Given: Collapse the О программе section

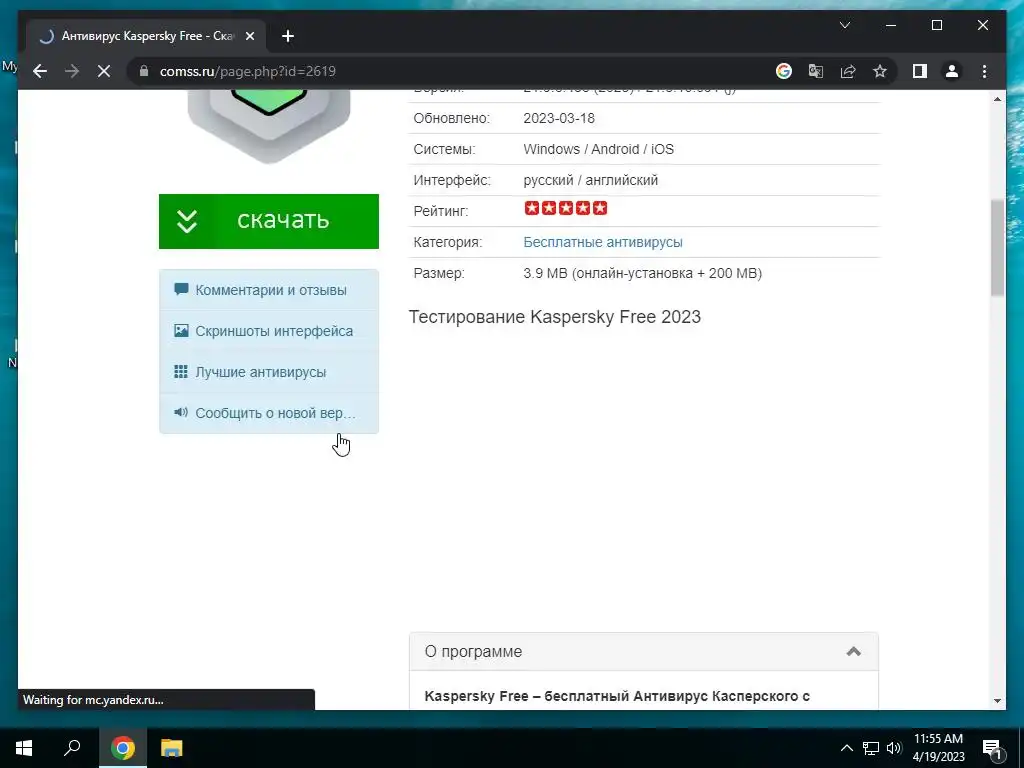Looking at the screenshot, I should [853, 651].
